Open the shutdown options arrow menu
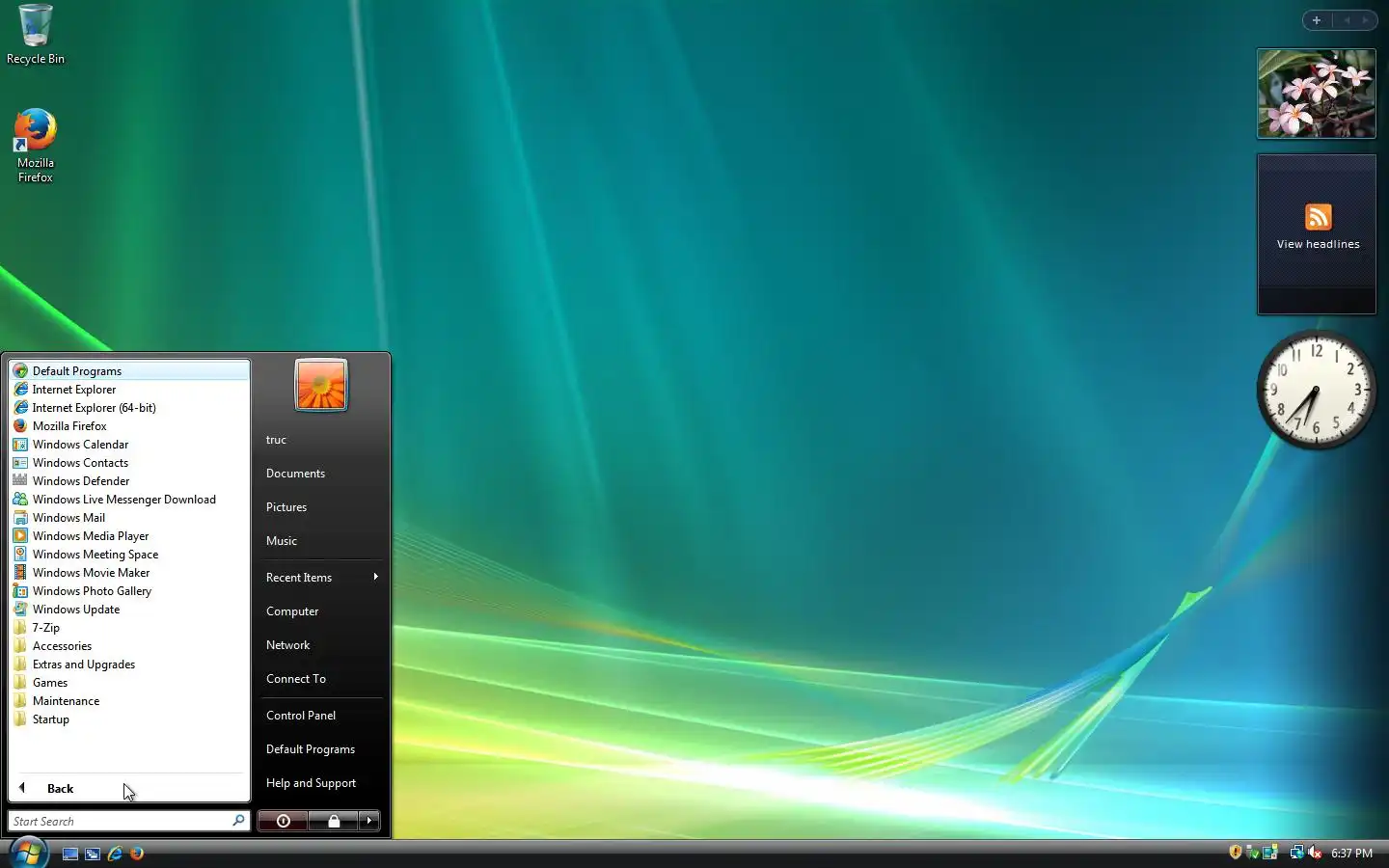Screen dimensions: 1389x868 pyautogui.click(x=369, y=821)
